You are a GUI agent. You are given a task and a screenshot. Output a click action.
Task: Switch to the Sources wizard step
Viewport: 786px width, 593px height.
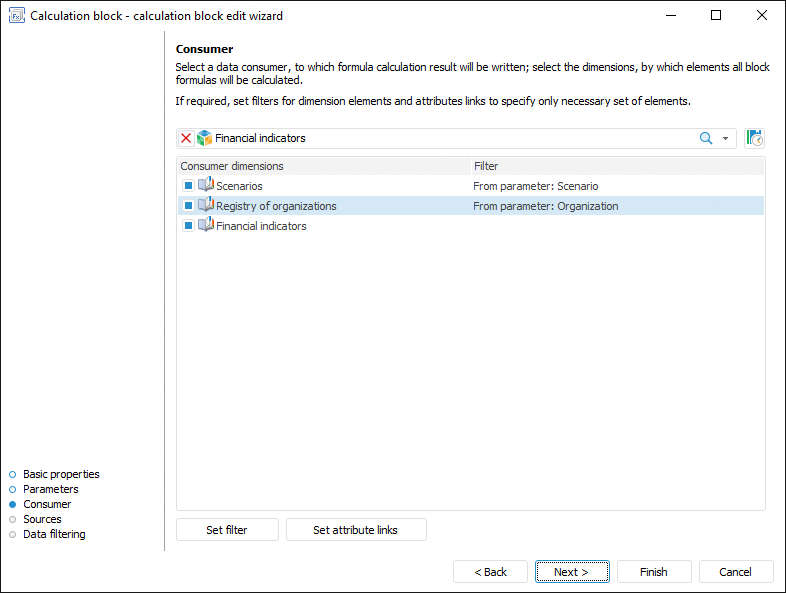coord(42,519)
